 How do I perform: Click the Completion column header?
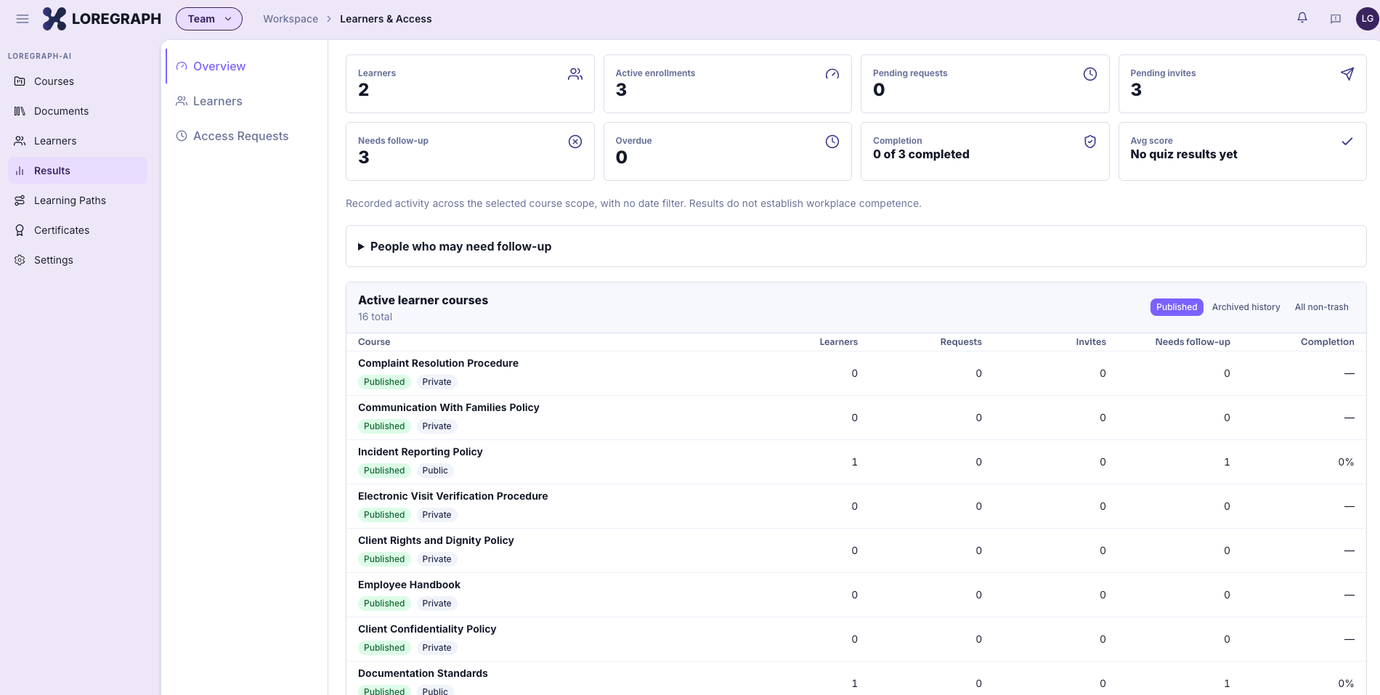click(x=1327, y=342)
